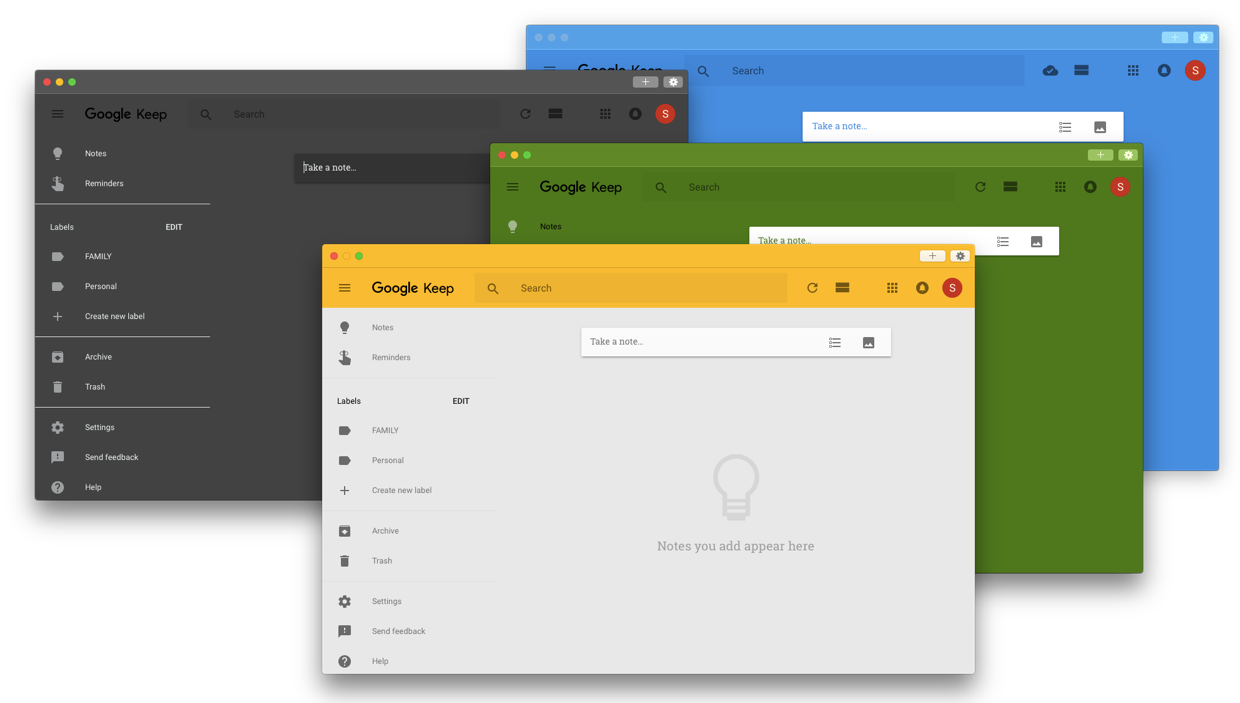Collapse the sidebar with the hamburger menu
The image size is (1240, 703).
[344, 287]
